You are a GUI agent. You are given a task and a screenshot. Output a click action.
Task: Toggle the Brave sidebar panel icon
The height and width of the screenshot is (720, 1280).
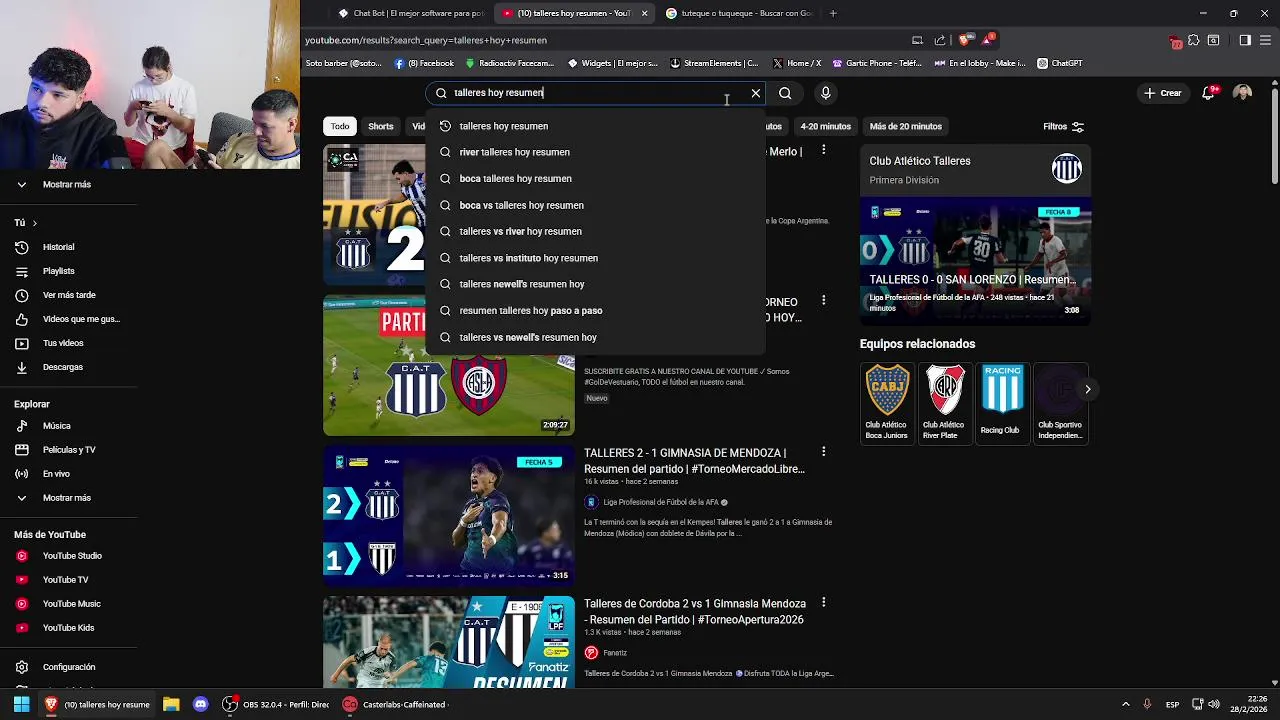coord(1245,40)
